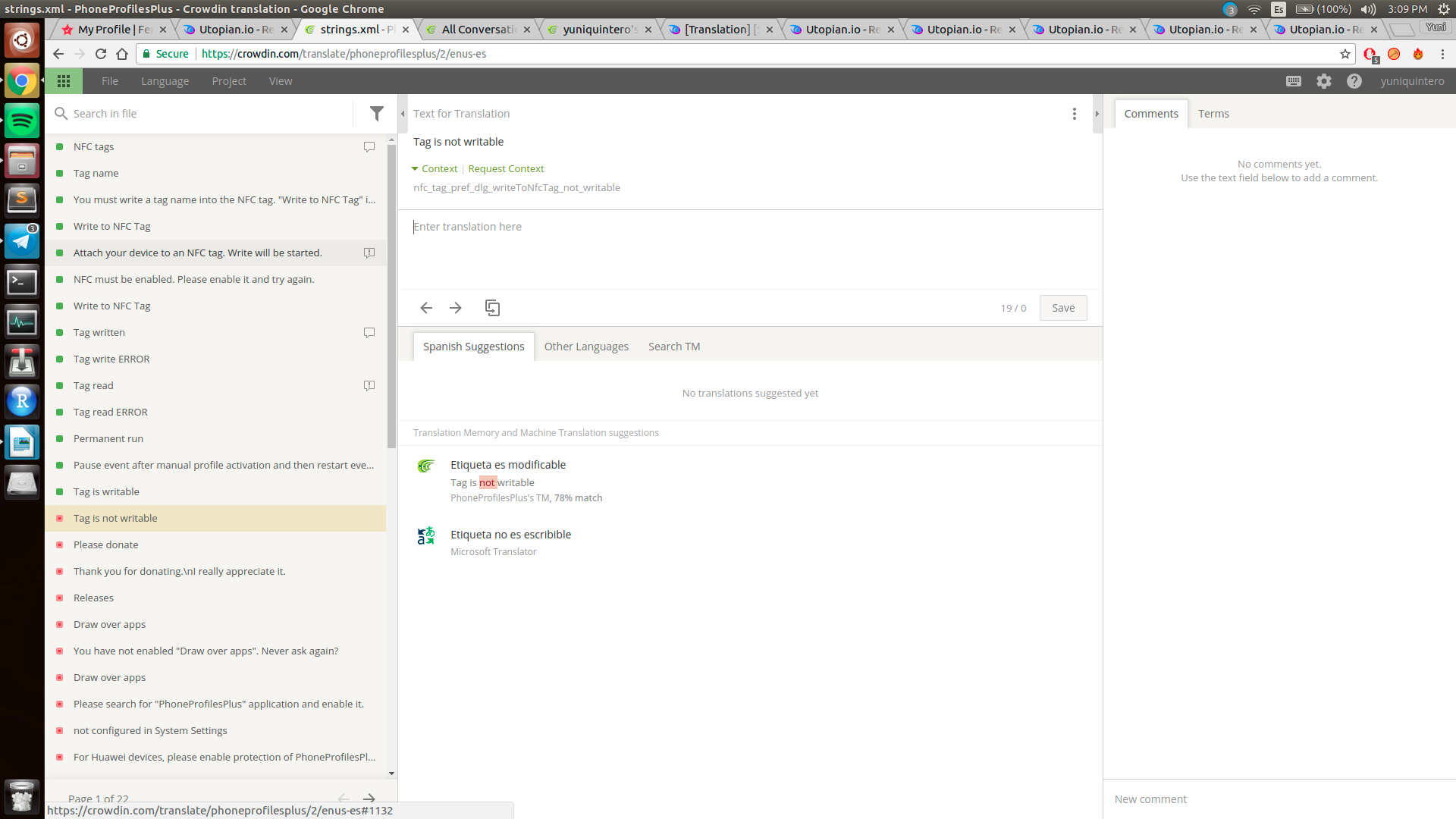This screenshot has width=1456, height=819.
Task: Click the Request Context link
Action: click(x=506, y=169)
